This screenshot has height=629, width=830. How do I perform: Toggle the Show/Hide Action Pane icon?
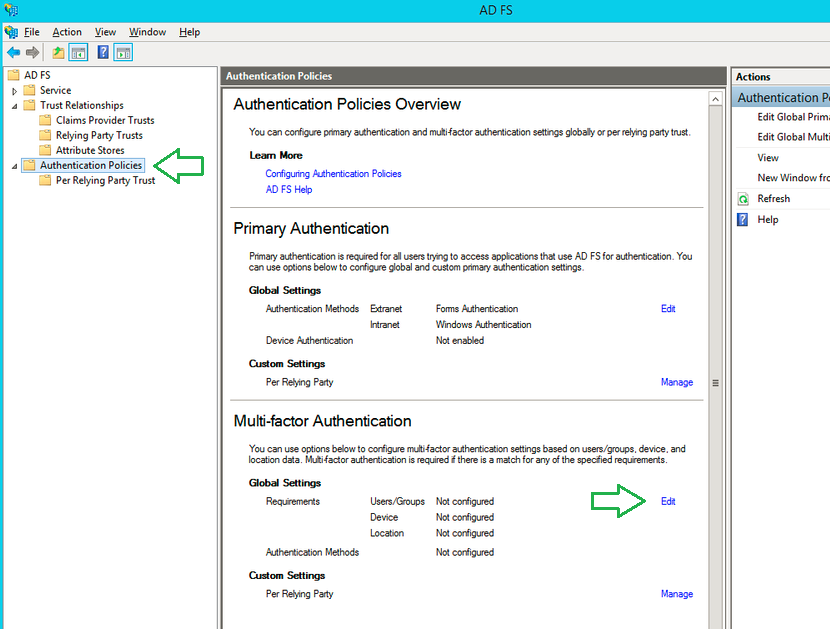click(x=122, y=51)
